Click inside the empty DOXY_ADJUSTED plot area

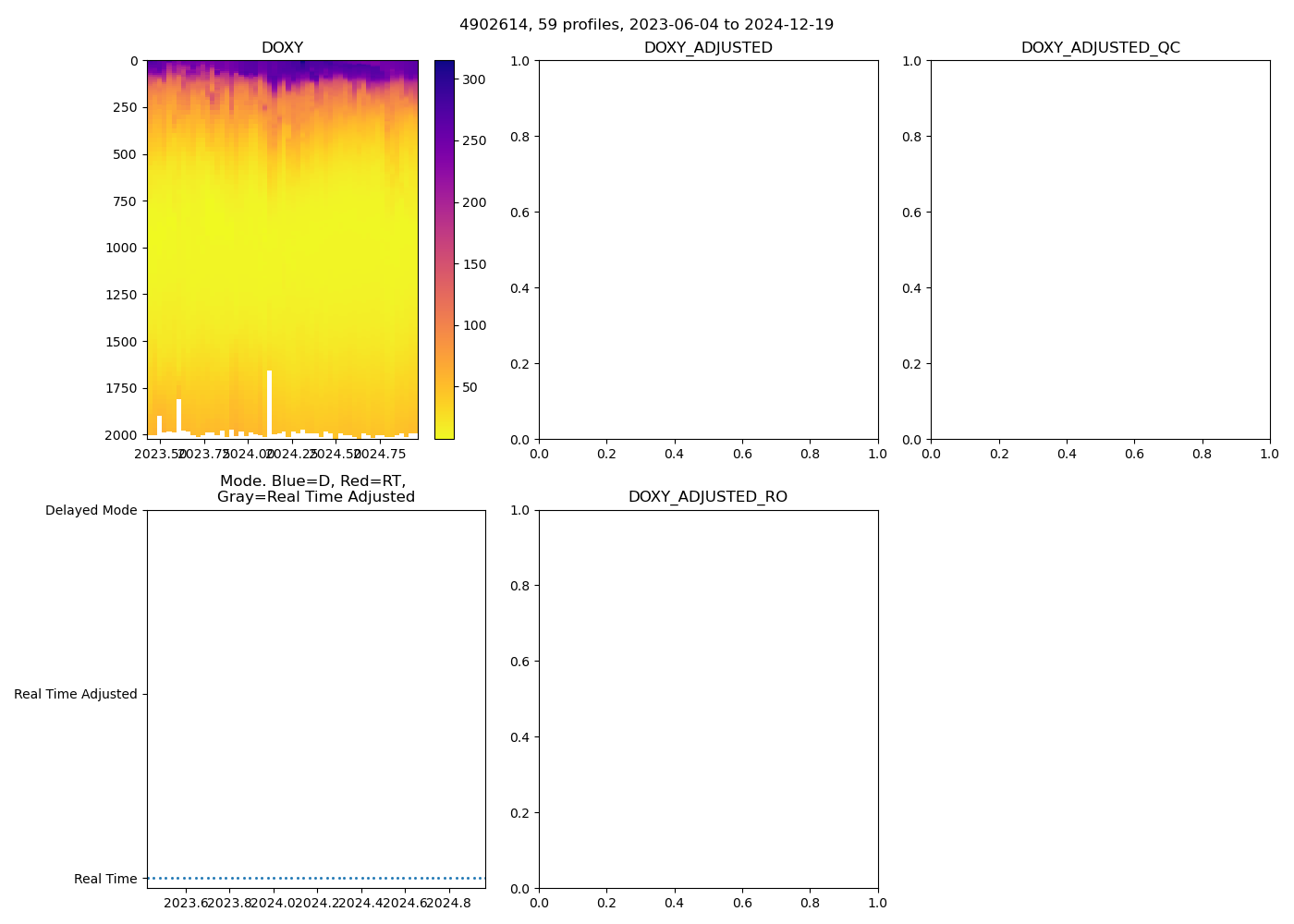708,249
